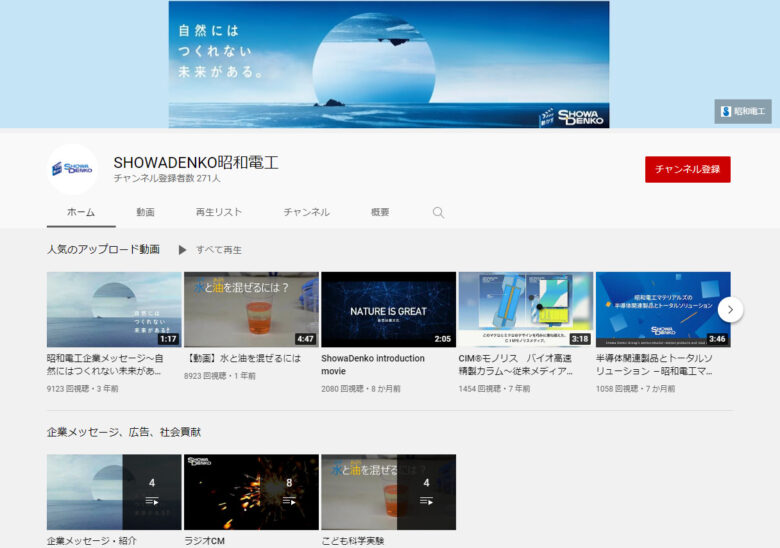Select the ホーム tab
Image resolution: width=780 pixels, height=548 pixels.
[81, 212]
